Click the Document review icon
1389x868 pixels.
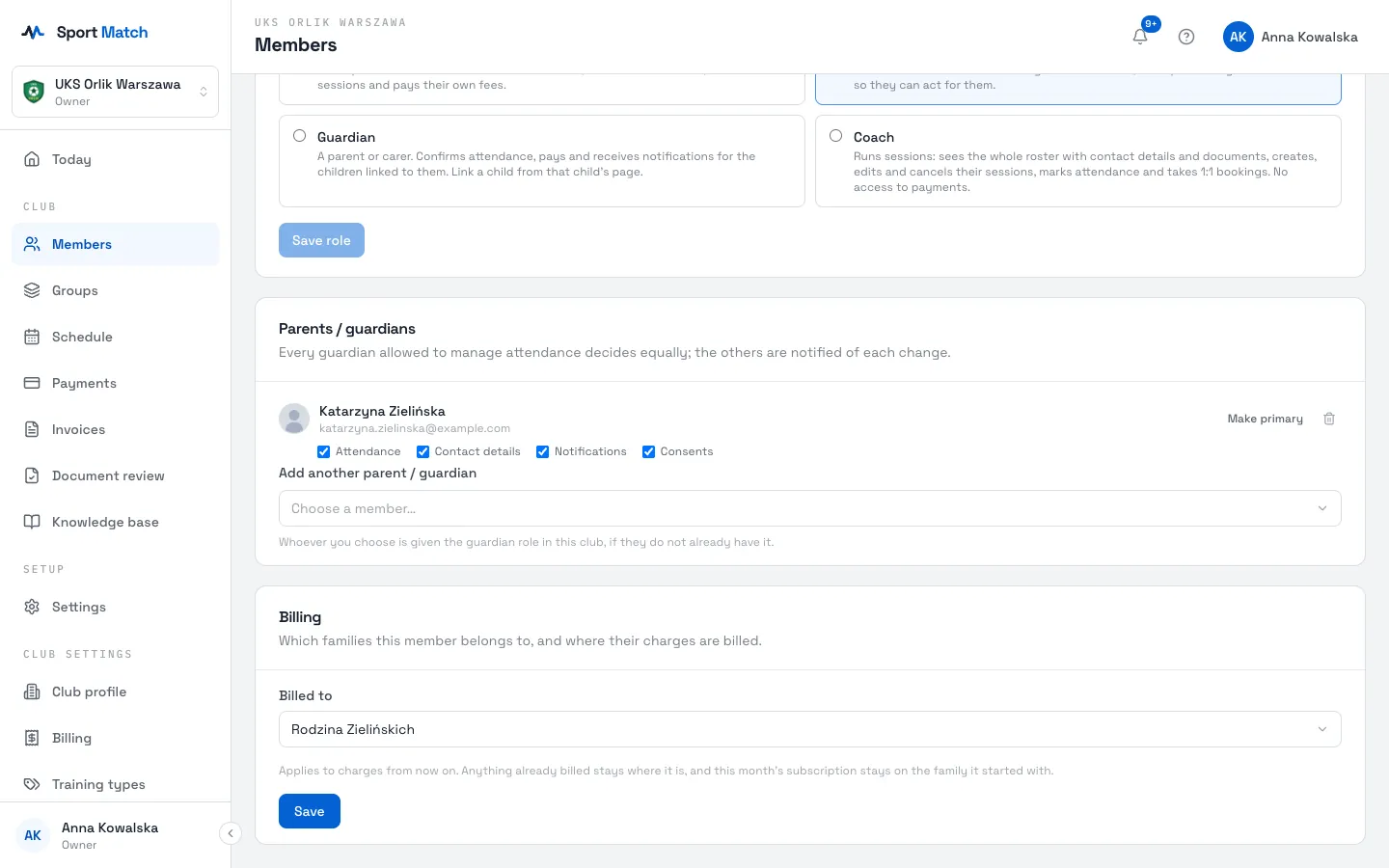[32, 475]
